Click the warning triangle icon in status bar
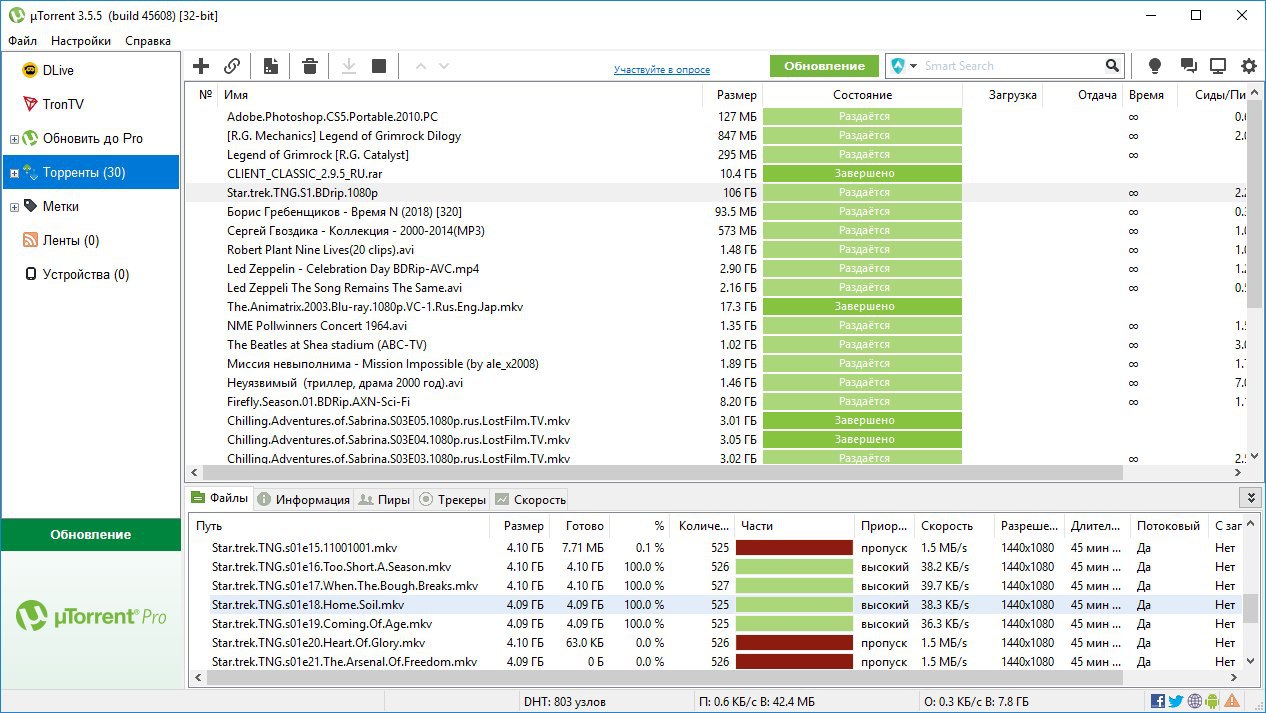 point(1232,701)
